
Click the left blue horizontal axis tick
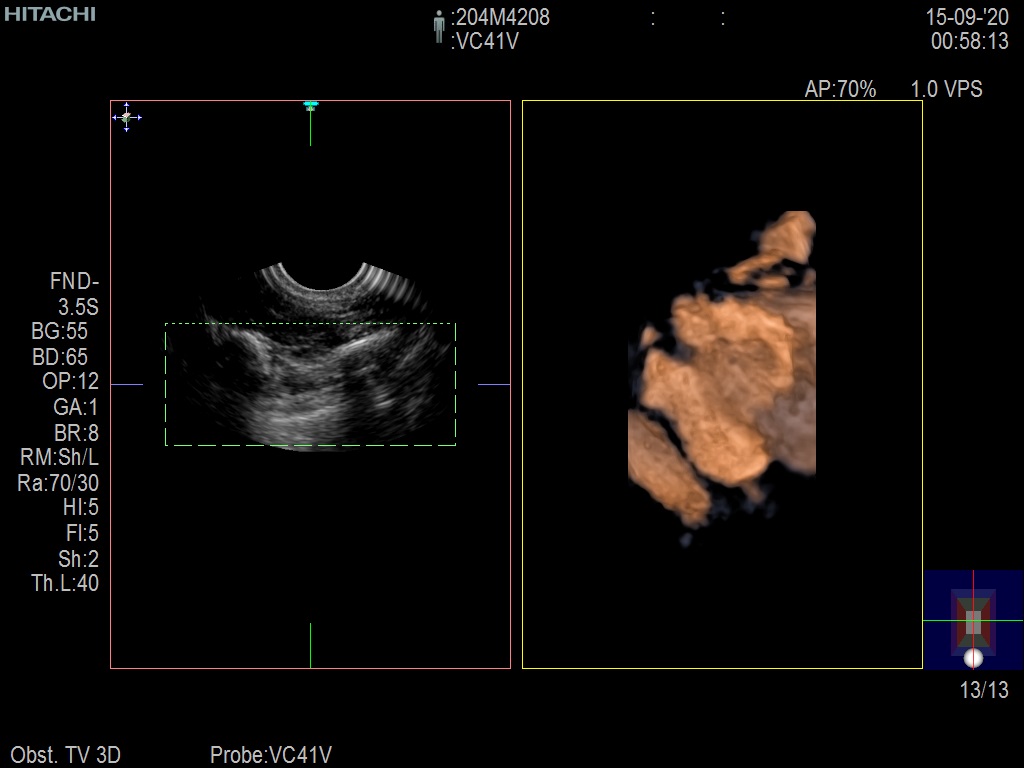(x=126, y=384)
